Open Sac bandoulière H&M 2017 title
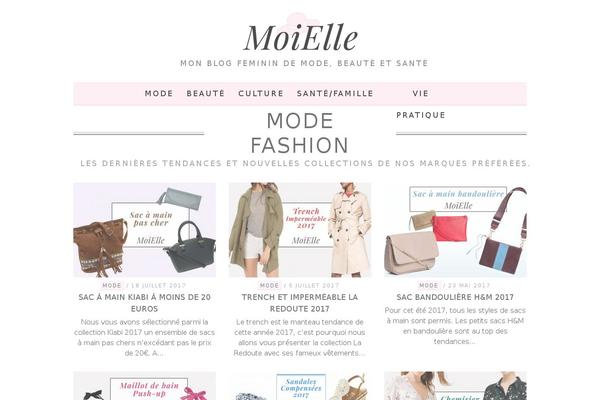Image resolution: width=600 pixels, height=400 pixels. [x=455, y=297]
